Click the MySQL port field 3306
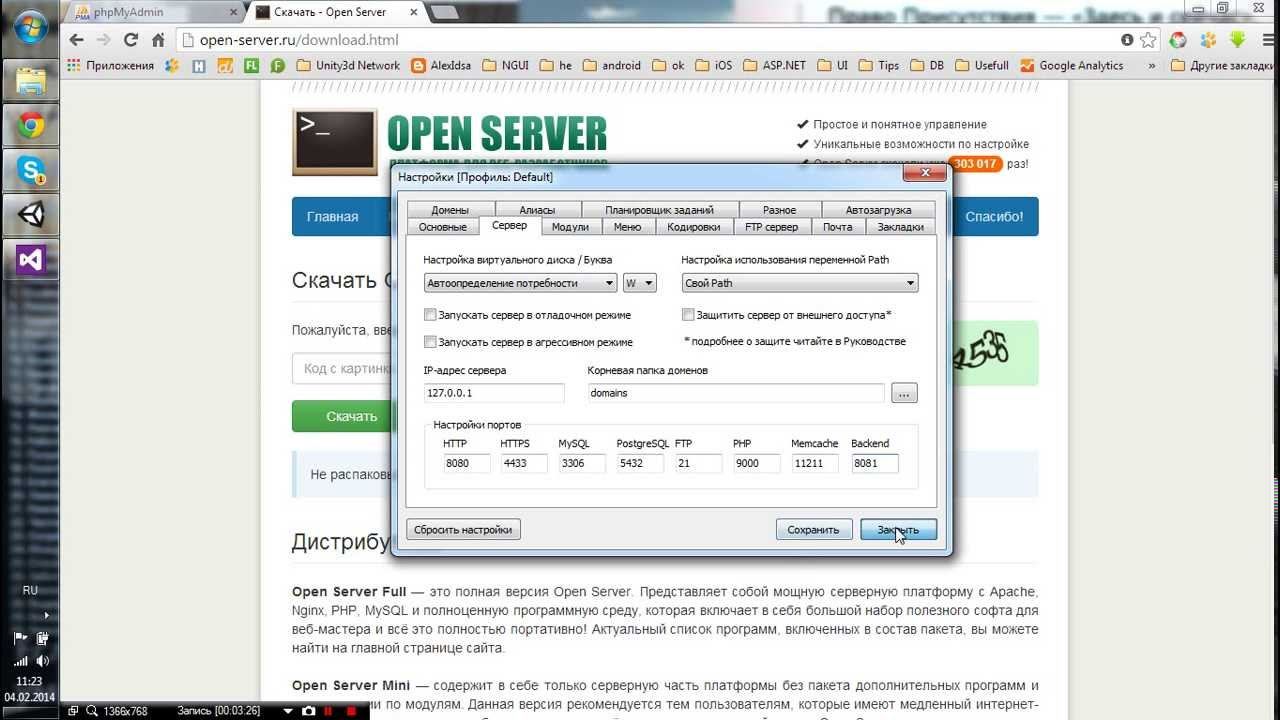The image size is (1280, 720). point(582,463)
